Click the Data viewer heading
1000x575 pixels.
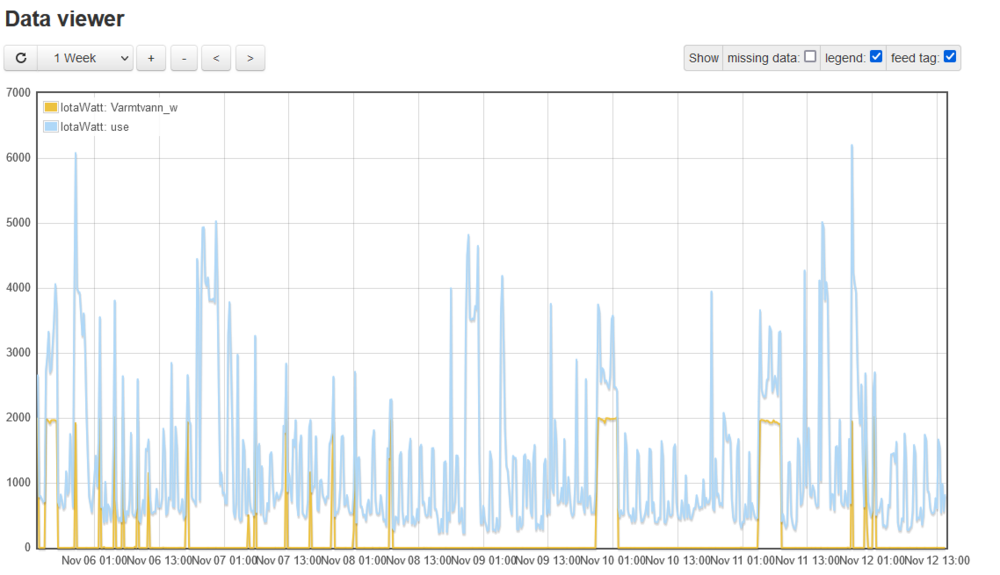click(65, 18)
